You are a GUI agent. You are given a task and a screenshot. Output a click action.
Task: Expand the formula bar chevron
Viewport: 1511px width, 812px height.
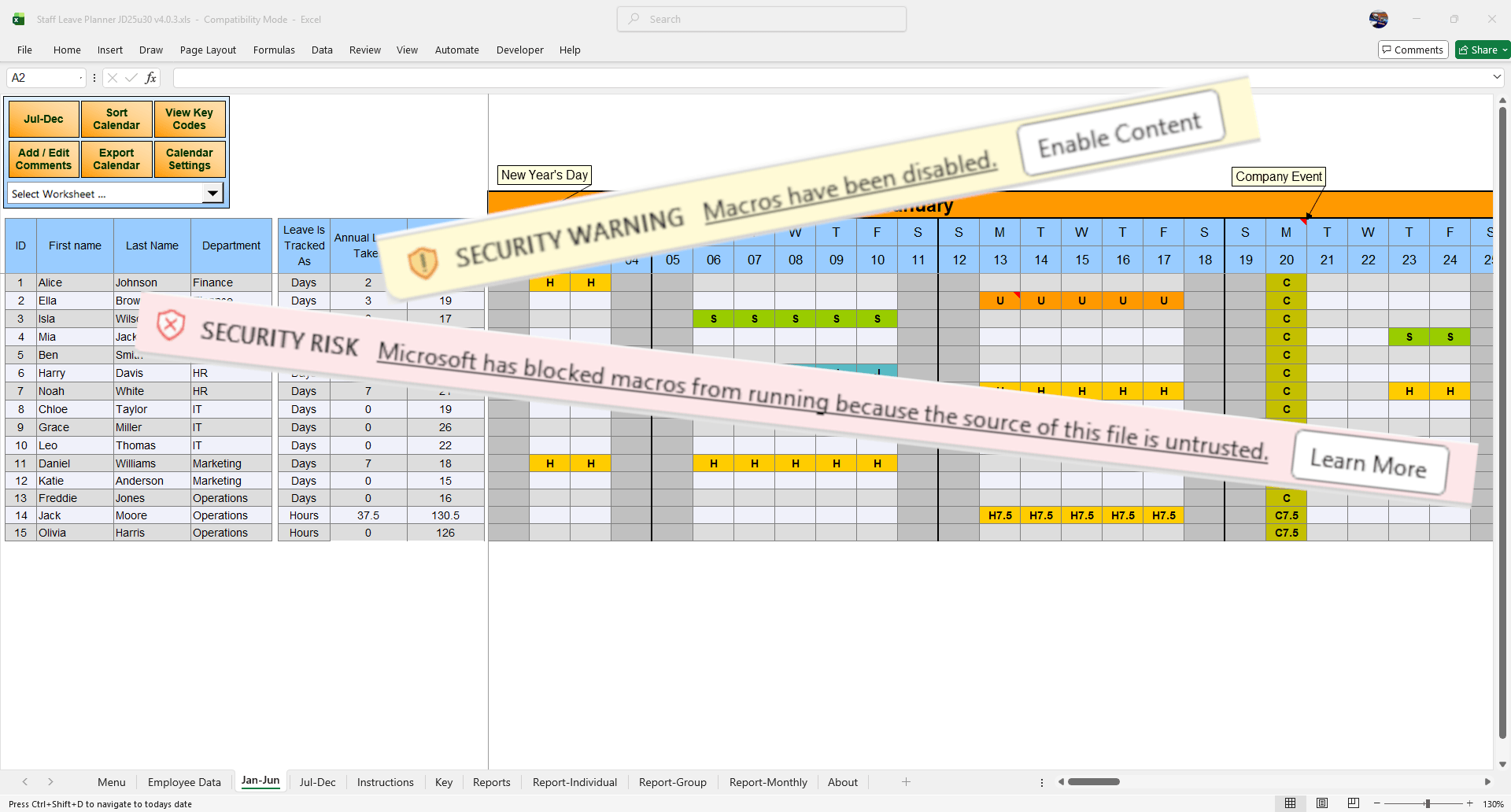pyautogui.click(x=1496, y=77)
